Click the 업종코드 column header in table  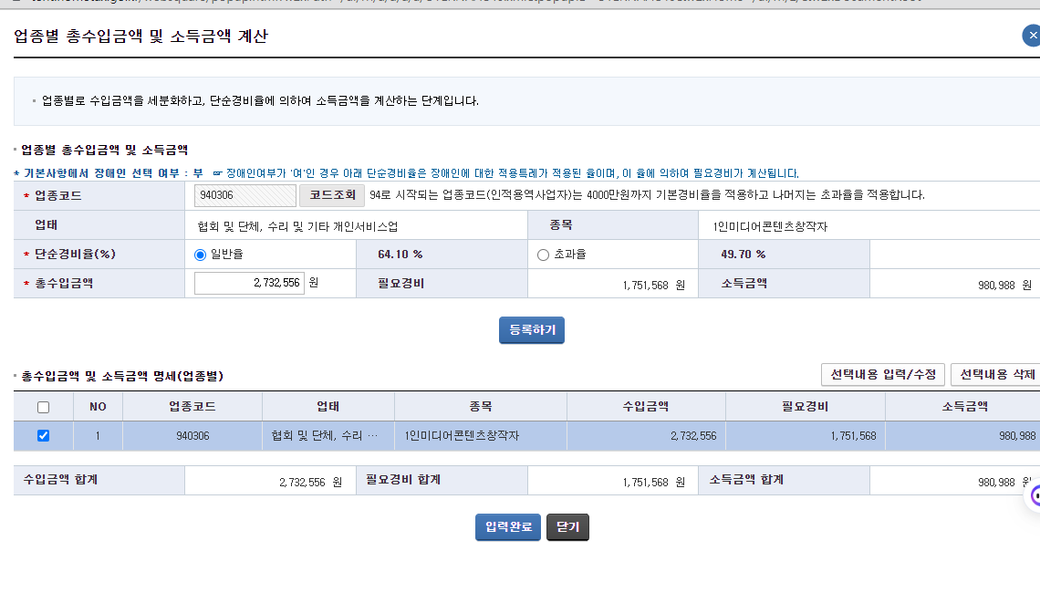click(192, 407)
